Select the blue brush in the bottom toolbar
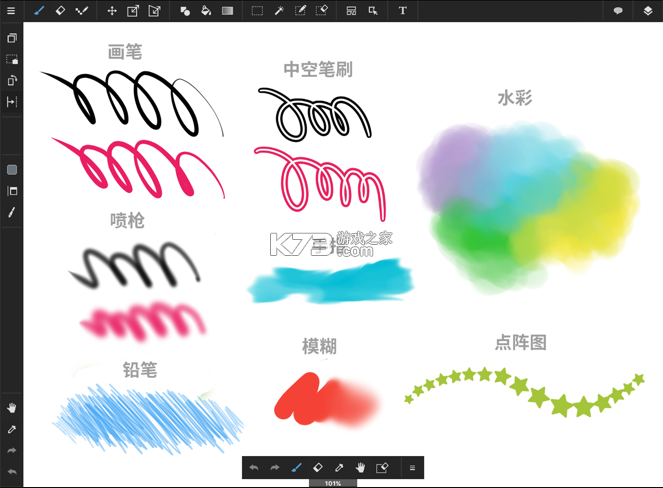The width and height of the screenshot is (663, 488). (x=296, y=467)
